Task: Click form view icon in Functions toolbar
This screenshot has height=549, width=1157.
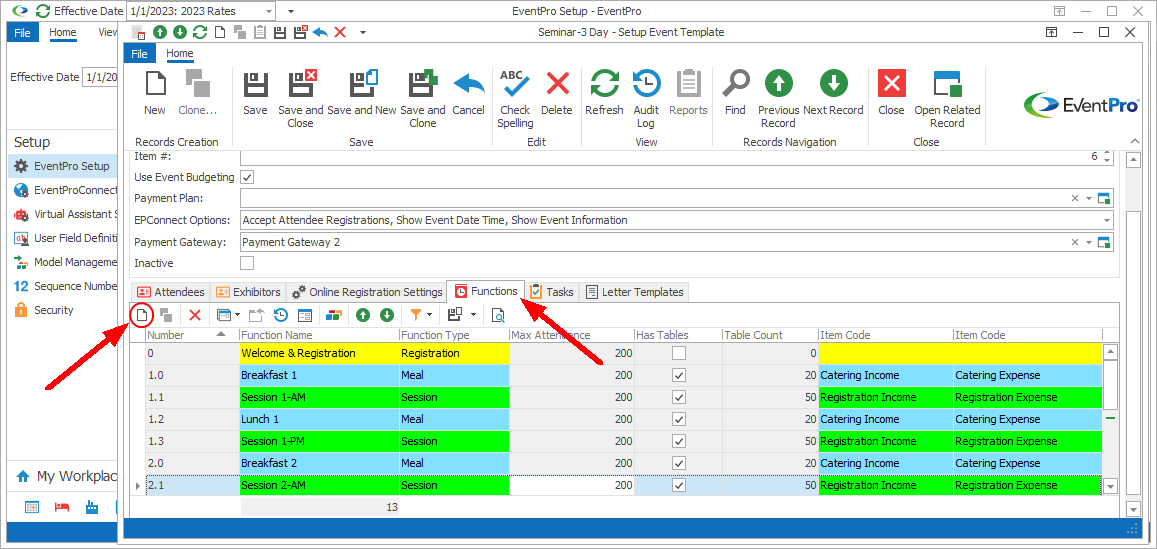Action: [305, 315]
